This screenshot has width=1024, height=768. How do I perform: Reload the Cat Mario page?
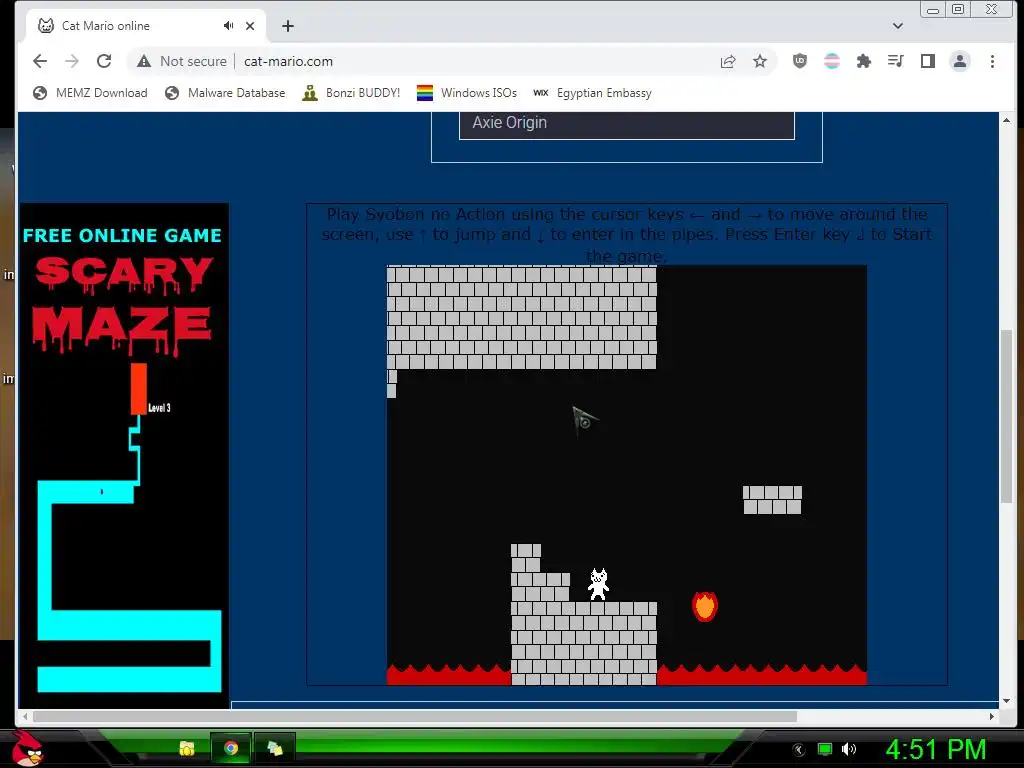[x=104, y=61]
